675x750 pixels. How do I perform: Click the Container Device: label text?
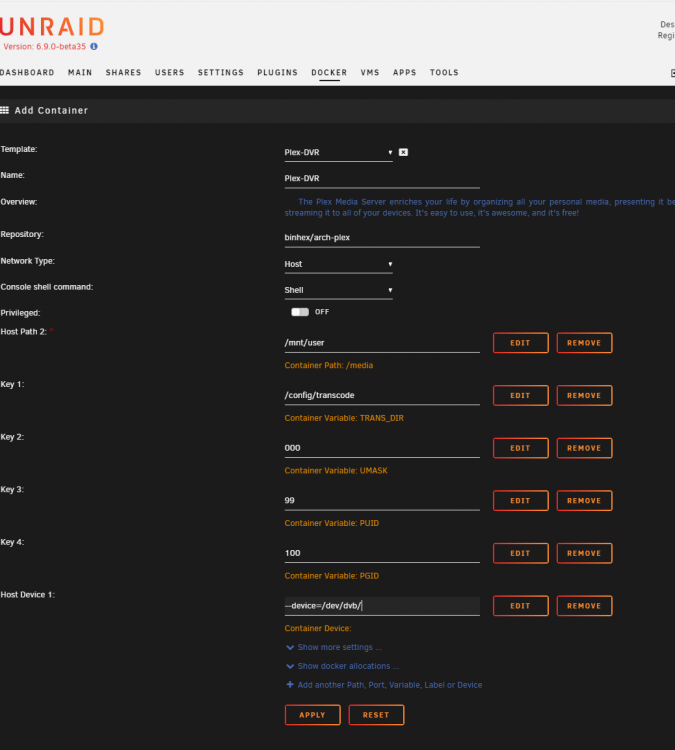coord(318,629)
